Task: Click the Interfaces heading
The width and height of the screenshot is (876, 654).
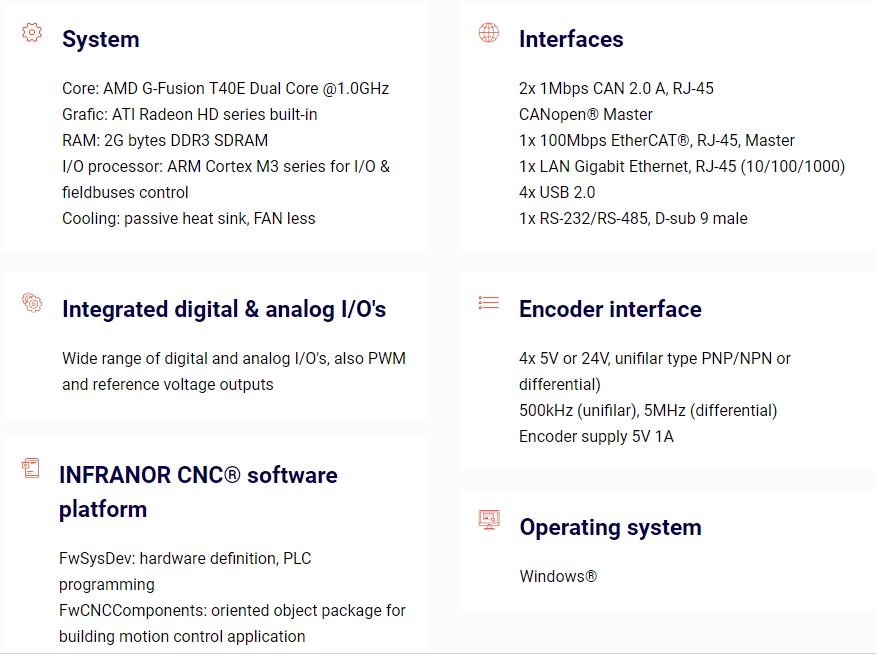Action: click(x=571, y=39)
